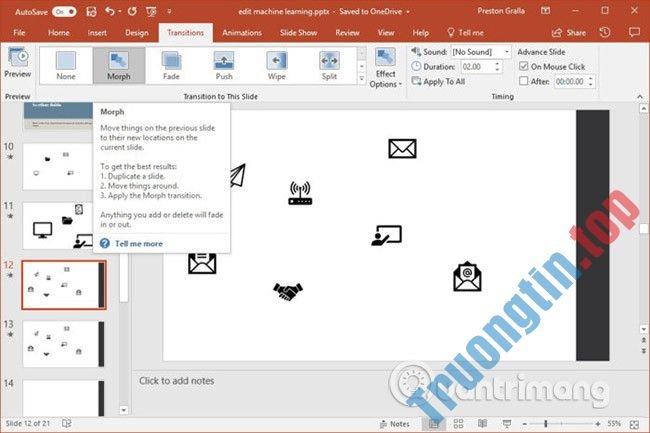Switch to Reading view
This screenshot has width=650, height=433.
pos(482,424)
